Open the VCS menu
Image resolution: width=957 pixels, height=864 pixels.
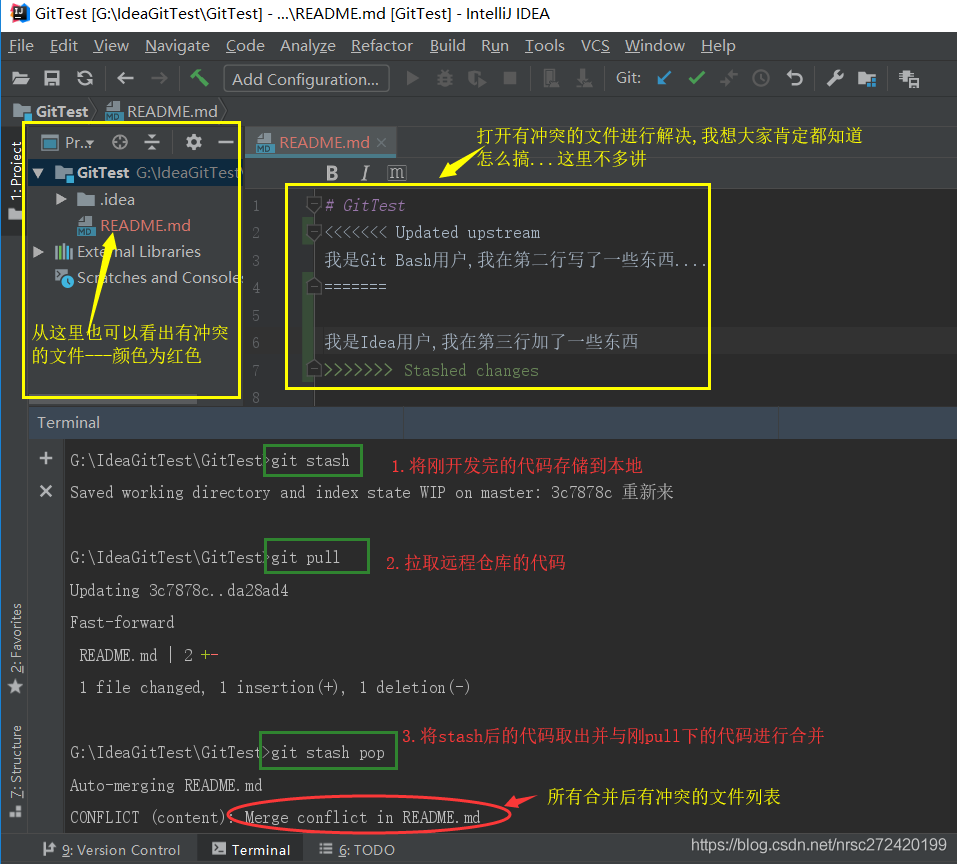tap(595, 46)
